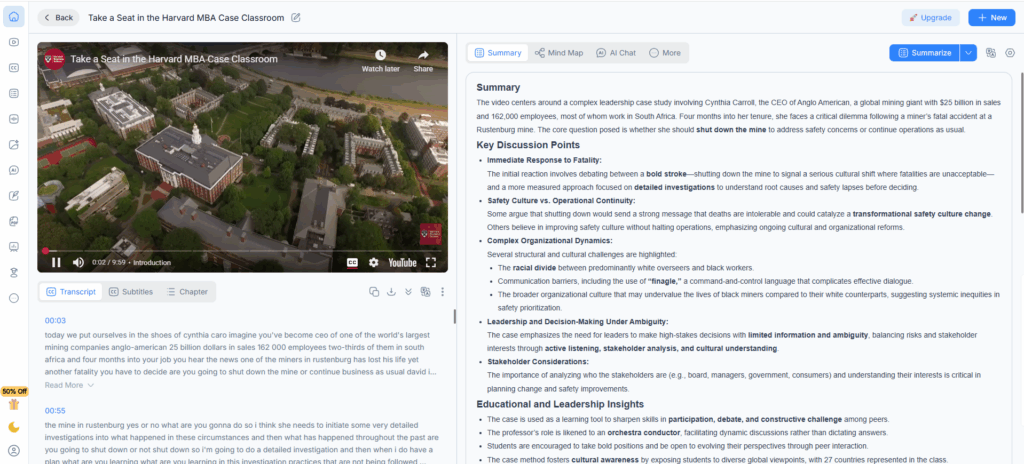Open the user account profile icon
Image resolution: width=1024 pixels, height=464 pixels.
14,450
